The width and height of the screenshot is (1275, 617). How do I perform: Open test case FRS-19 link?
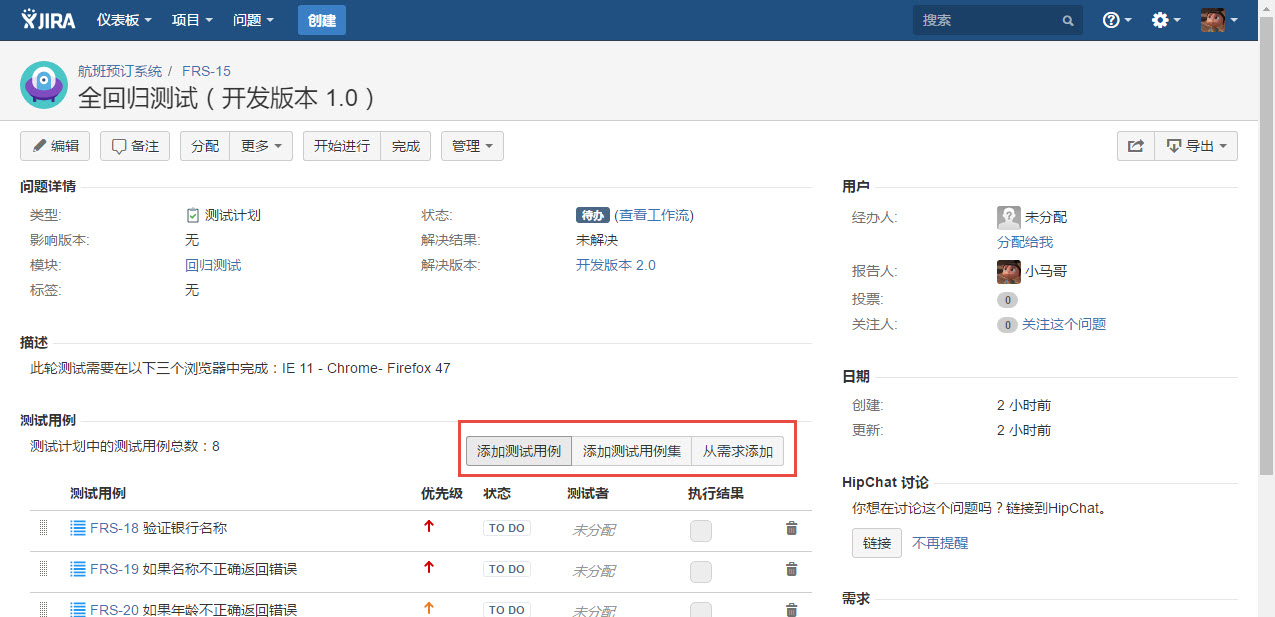(x=193, y=569)
